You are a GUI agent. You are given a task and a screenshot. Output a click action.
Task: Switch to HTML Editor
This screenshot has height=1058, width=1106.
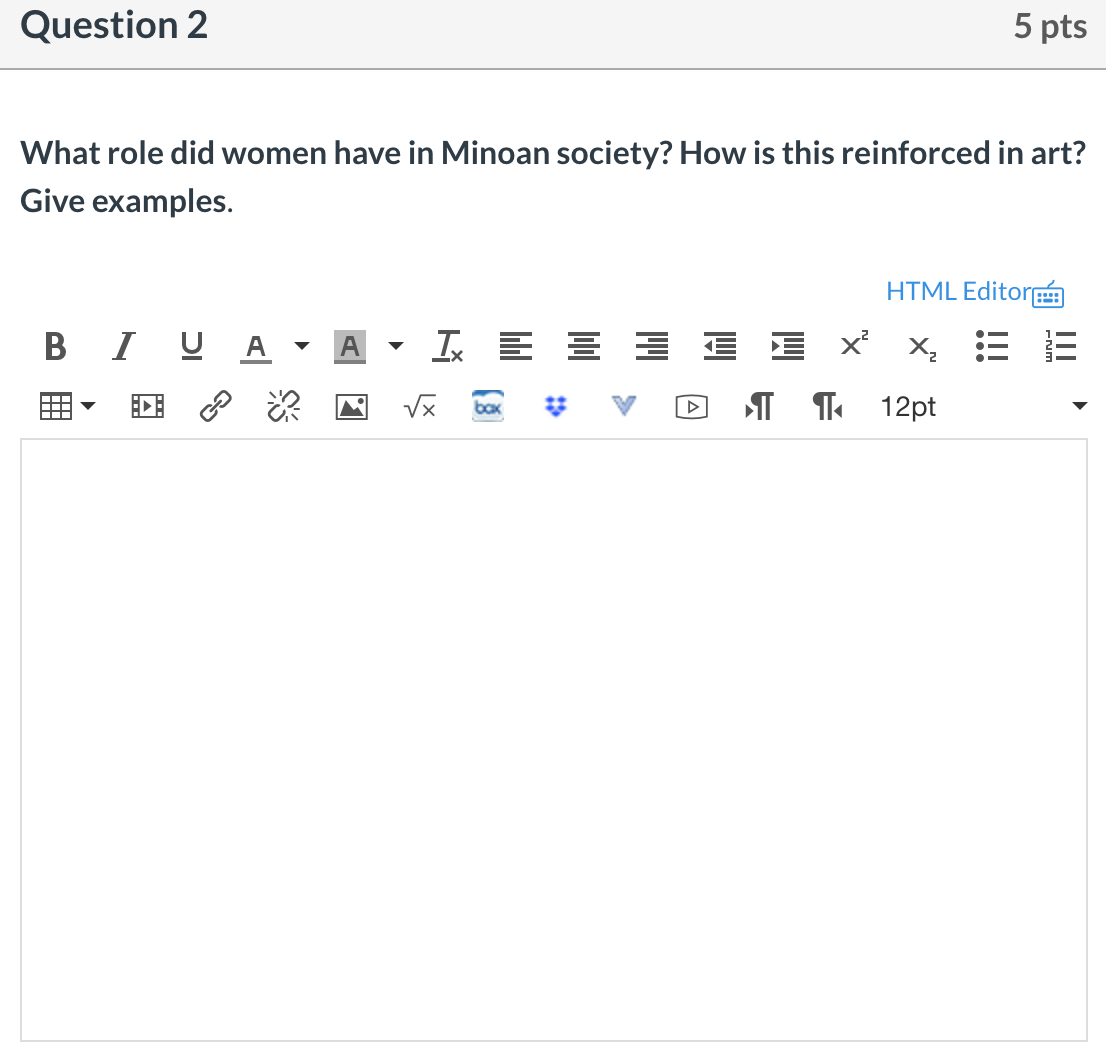coord(957,291)
